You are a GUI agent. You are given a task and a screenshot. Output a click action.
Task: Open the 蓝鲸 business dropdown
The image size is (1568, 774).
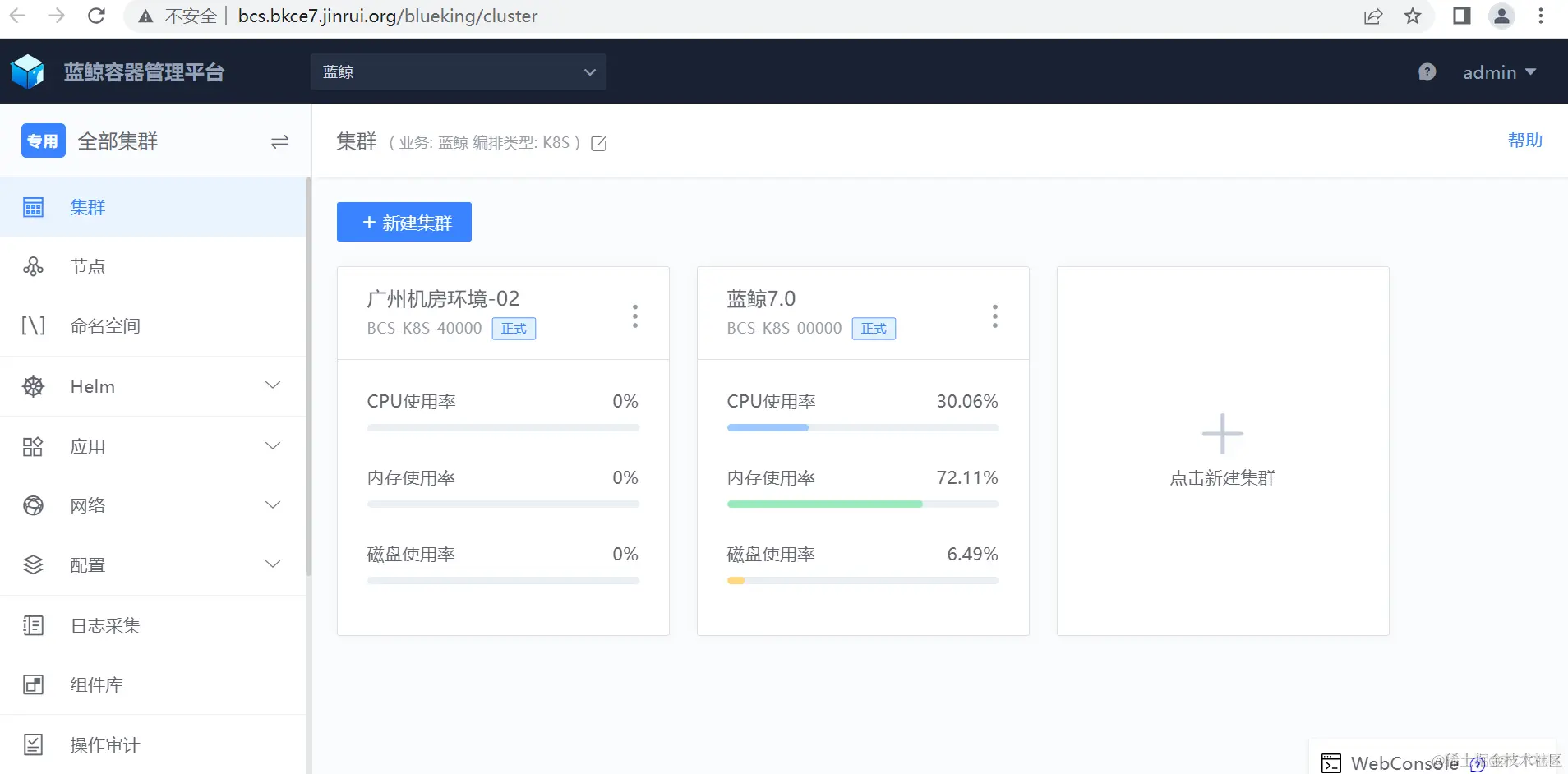pos(459,71)
